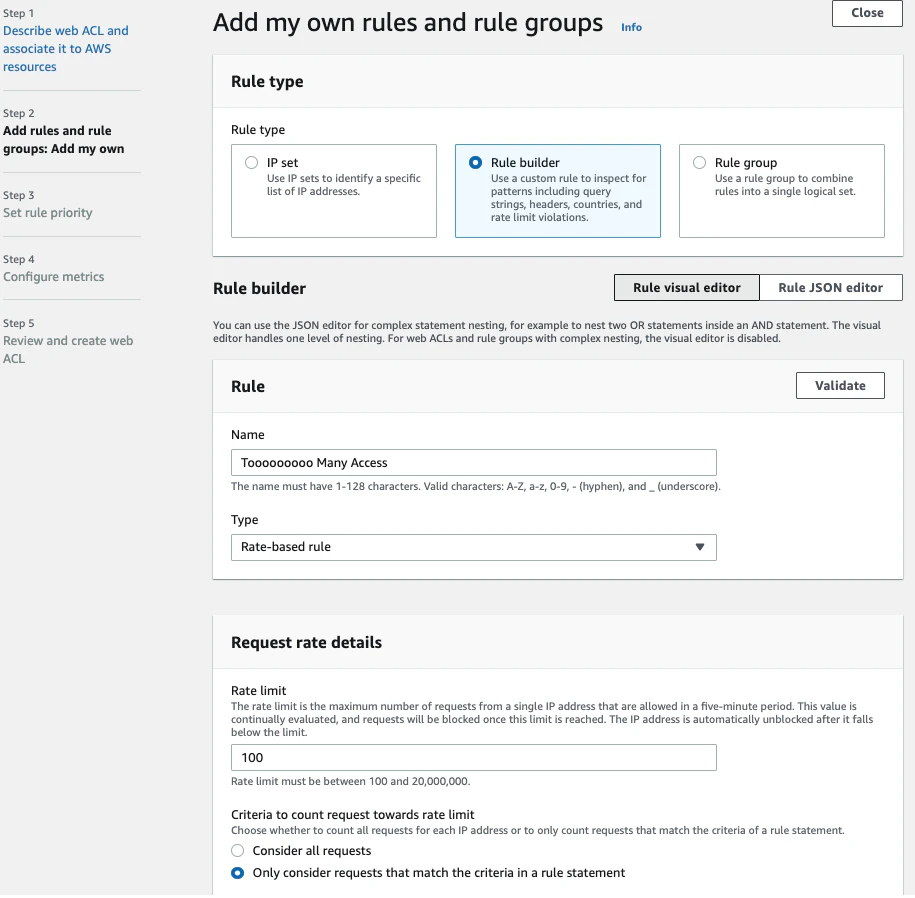Select the Rule group radio button
The image size is (915, 898).
coord(699,163)
